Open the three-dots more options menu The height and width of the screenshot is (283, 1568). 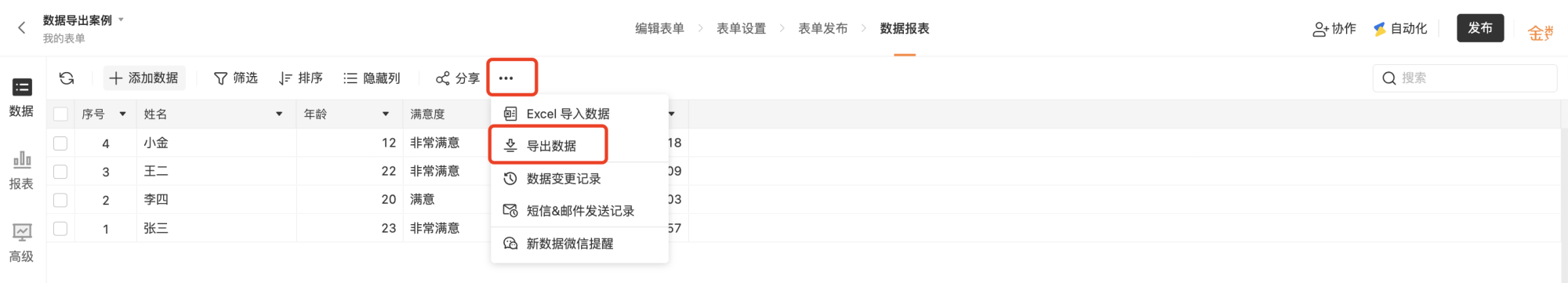tap(506, 78)
